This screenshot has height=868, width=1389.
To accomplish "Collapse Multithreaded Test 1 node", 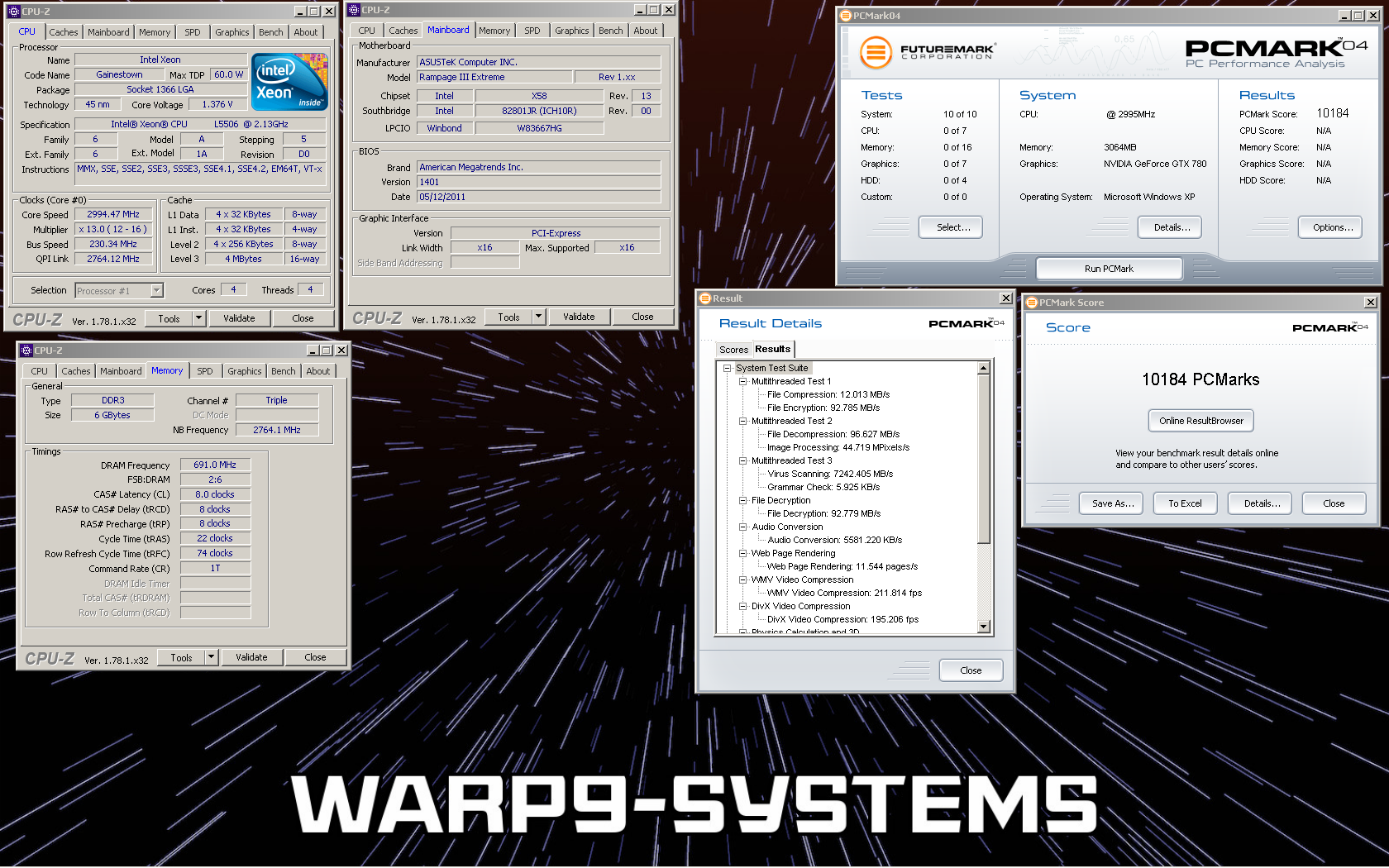I will pyautogui.click(x=742, y=382).
